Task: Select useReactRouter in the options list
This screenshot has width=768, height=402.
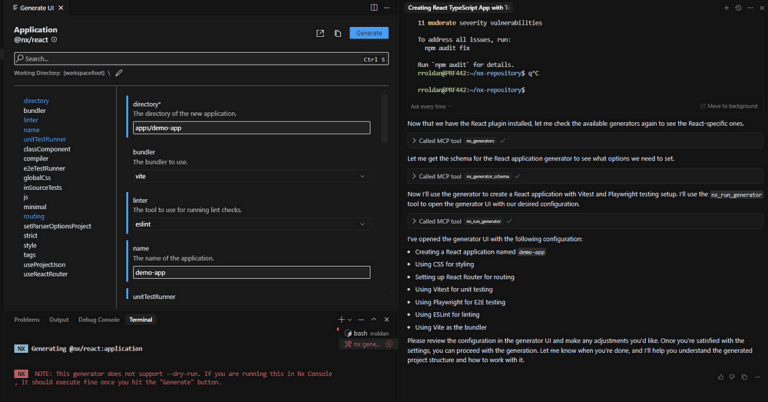Action: 46,274
